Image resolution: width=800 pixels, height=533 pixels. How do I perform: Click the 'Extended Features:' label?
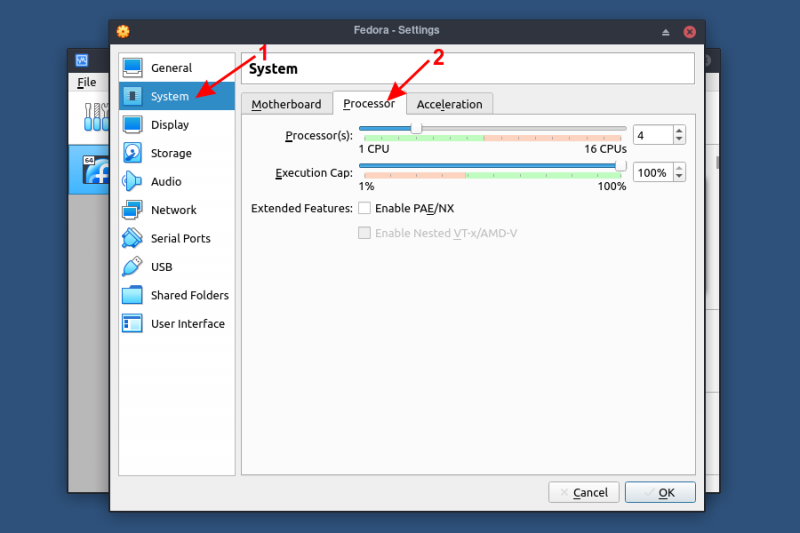302,208
